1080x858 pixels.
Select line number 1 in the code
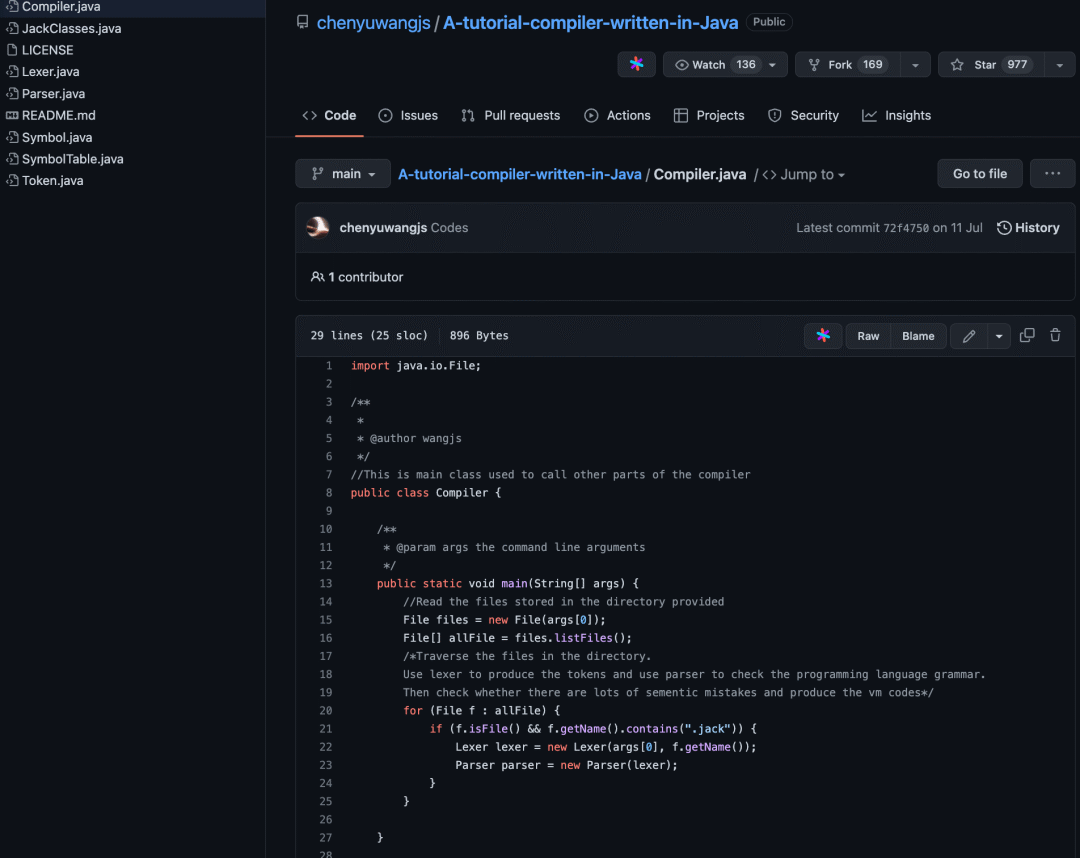coord(329,366)
